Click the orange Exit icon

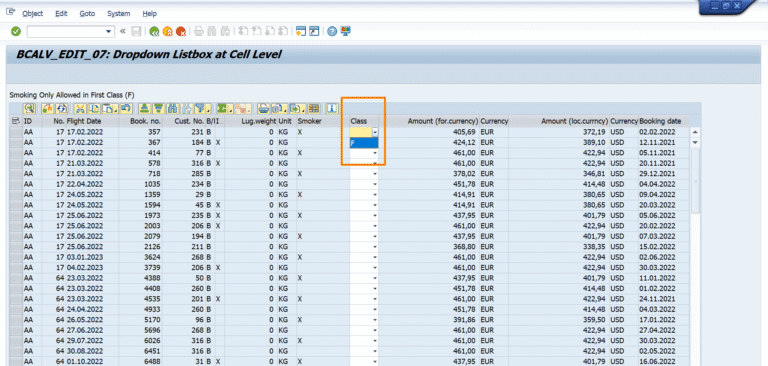point(168,31)
